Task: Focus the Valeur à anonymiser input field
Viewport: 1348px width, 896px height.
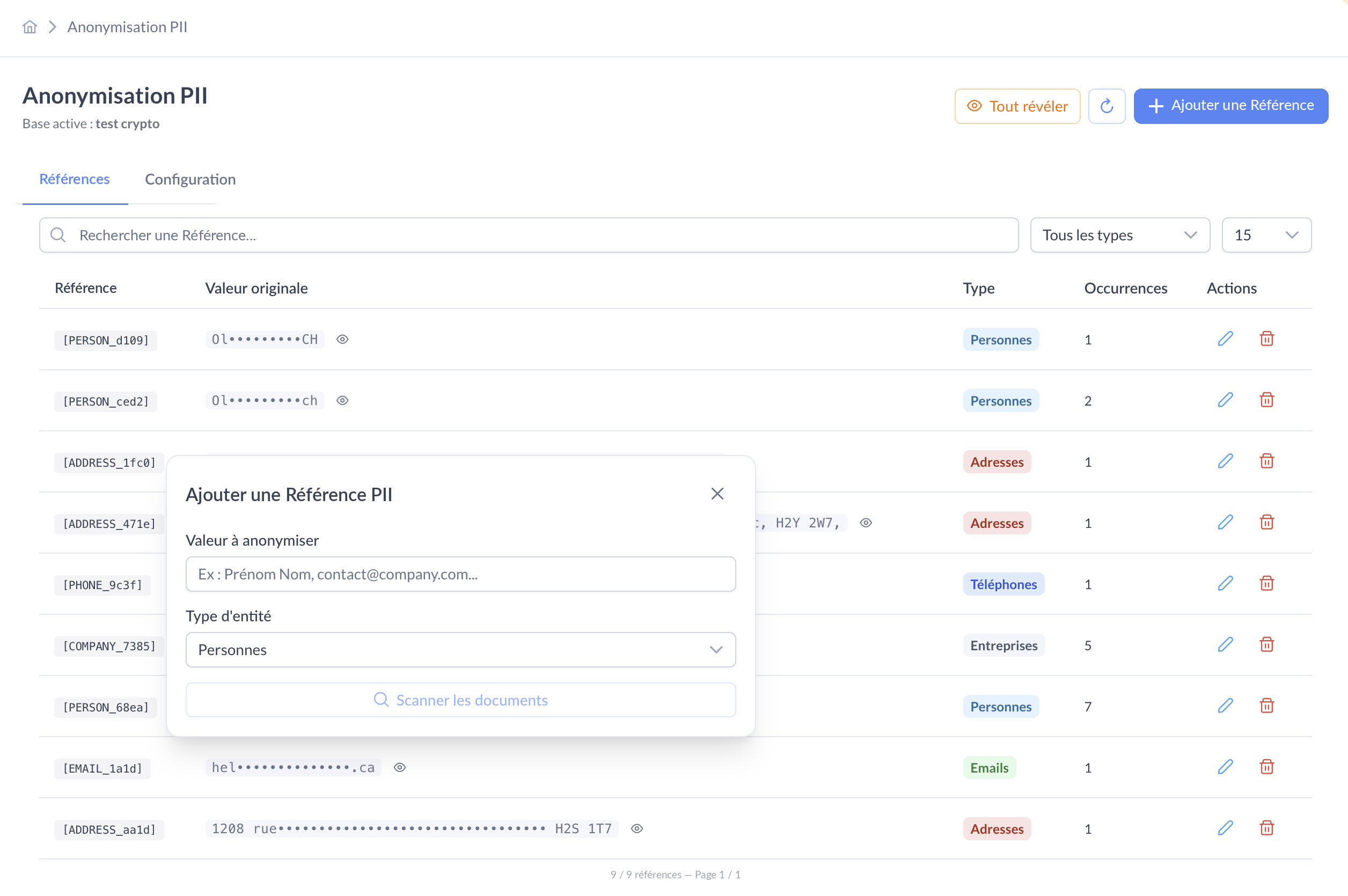Action: tap(460, 574)
